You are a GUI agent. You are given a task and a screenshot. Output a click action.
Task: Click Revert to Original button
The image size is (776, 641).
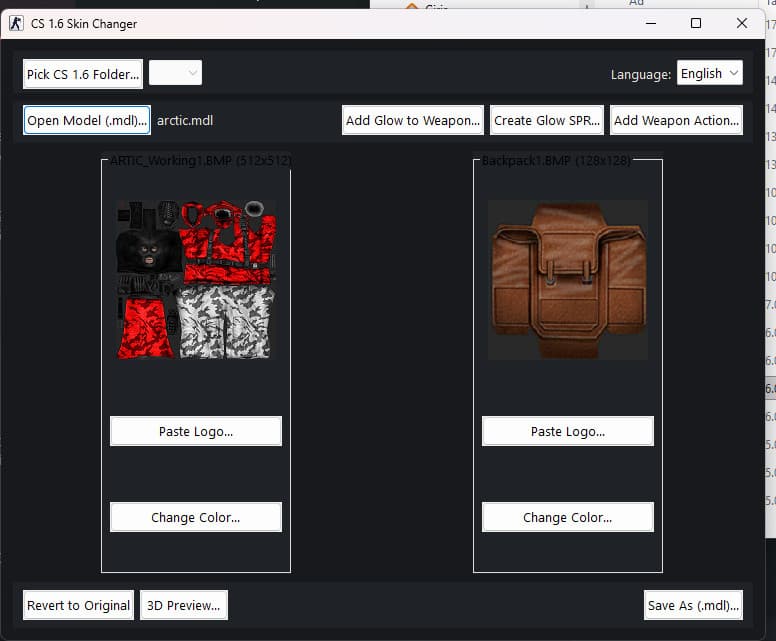click(x=78, y=605)
